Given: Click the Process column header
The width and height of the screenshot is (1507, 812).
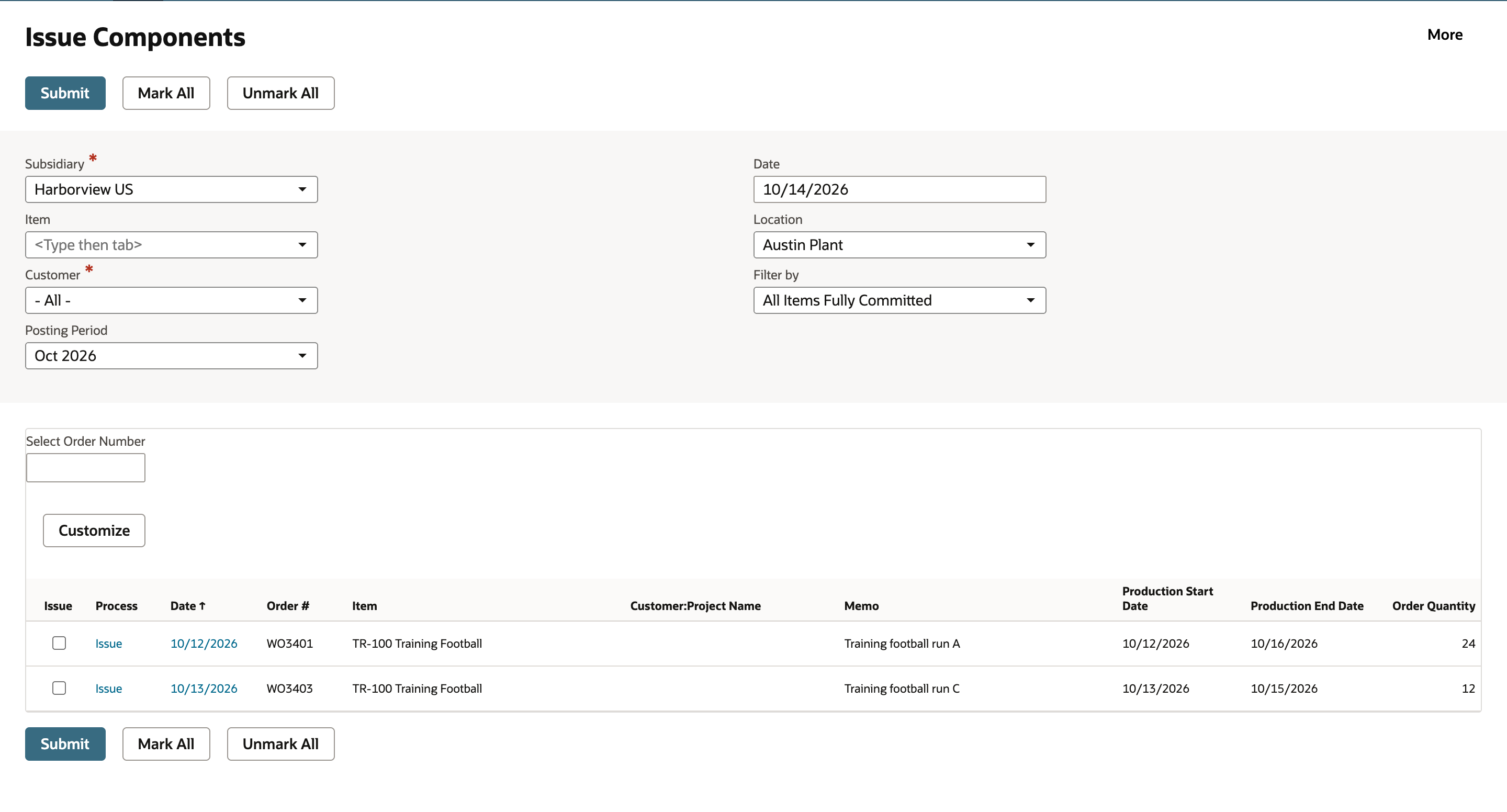Looking at the screenshot, I should coord(116,606).
